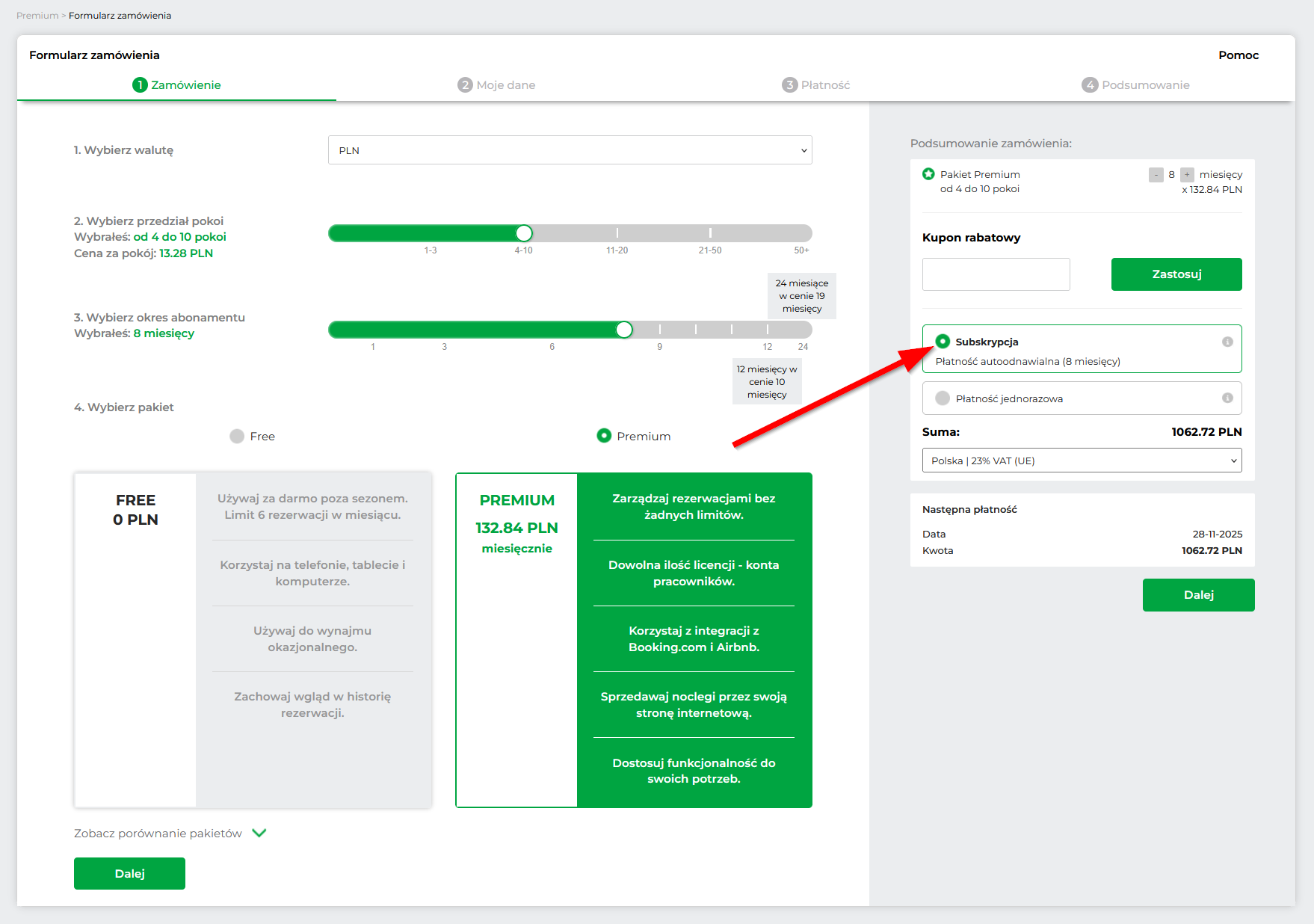Click the 'Następna płatność' heading
The width and height of the screenshot is (1314, 924).
[x=969, y=510]
